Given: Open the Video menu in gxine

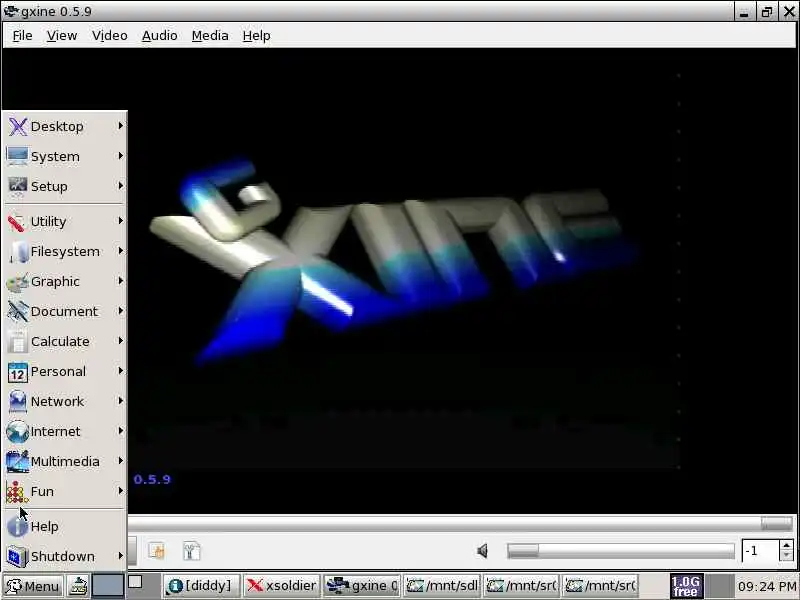Looking at the screenshot, I should 110,36.
